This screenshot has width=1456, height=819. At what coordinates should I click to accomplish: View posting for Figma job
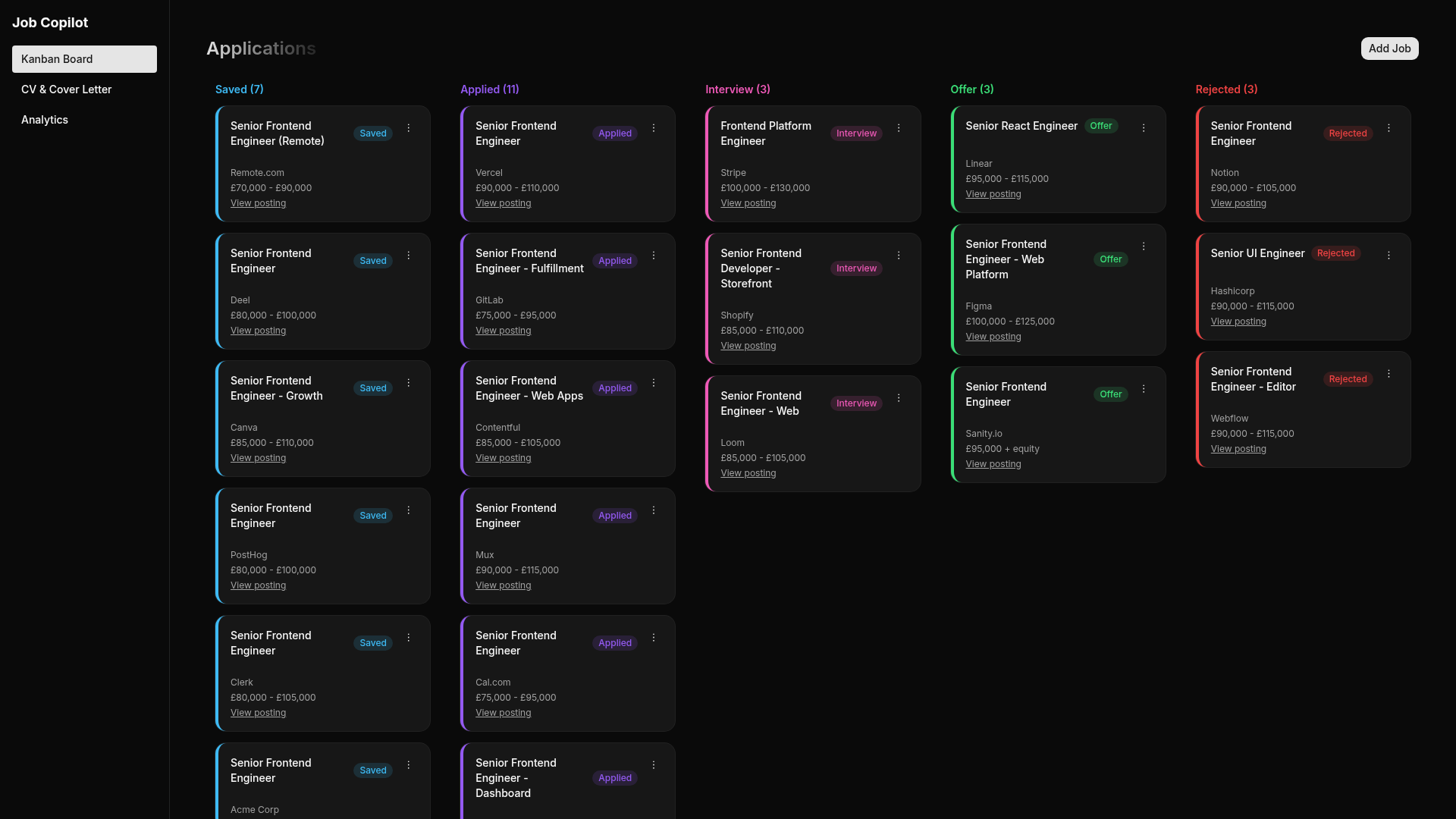click(x=993, y=337)
